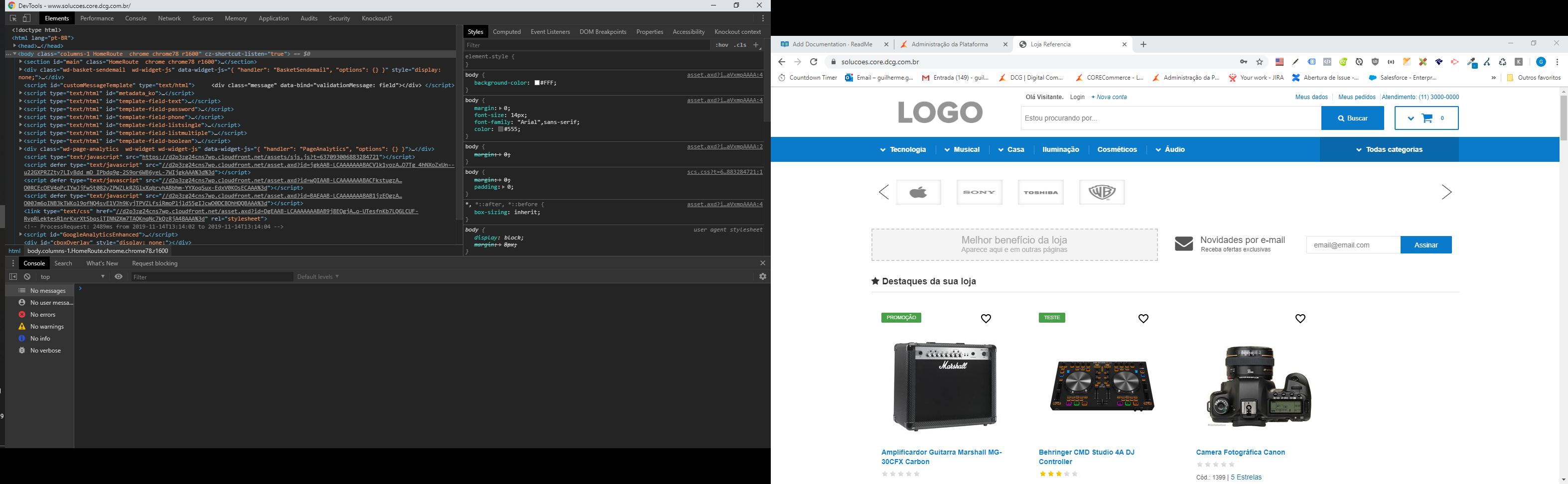Screen dimensions: 1568x484
Task: Open a new Chrome tab
Action: [1144, 44]
